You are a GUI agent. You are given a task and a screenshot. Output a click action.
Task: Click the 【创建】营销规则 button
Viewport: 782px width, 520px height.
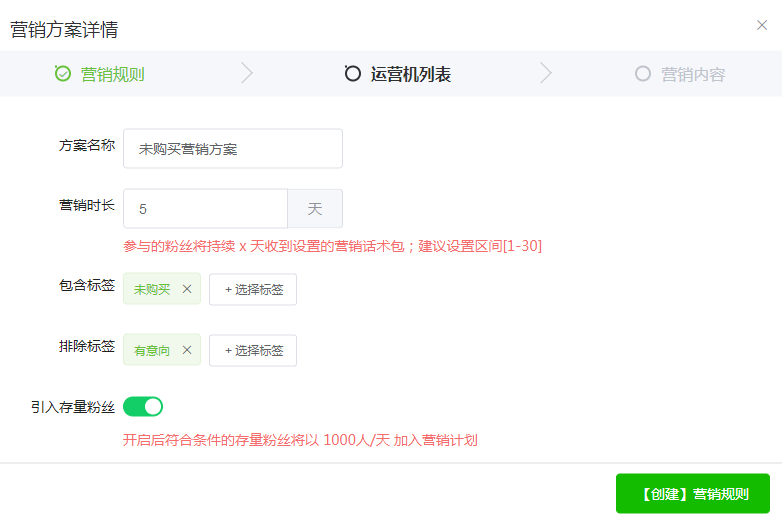(692, 494)
